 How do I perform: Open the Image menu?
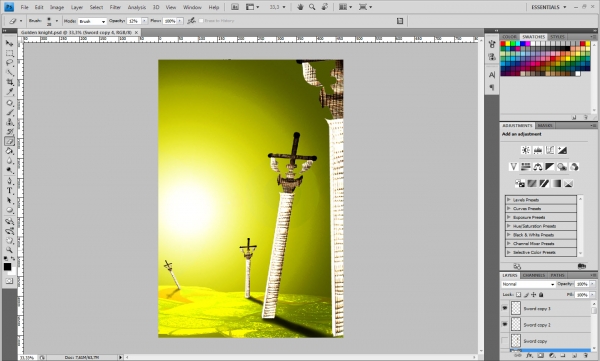point(57,7)
